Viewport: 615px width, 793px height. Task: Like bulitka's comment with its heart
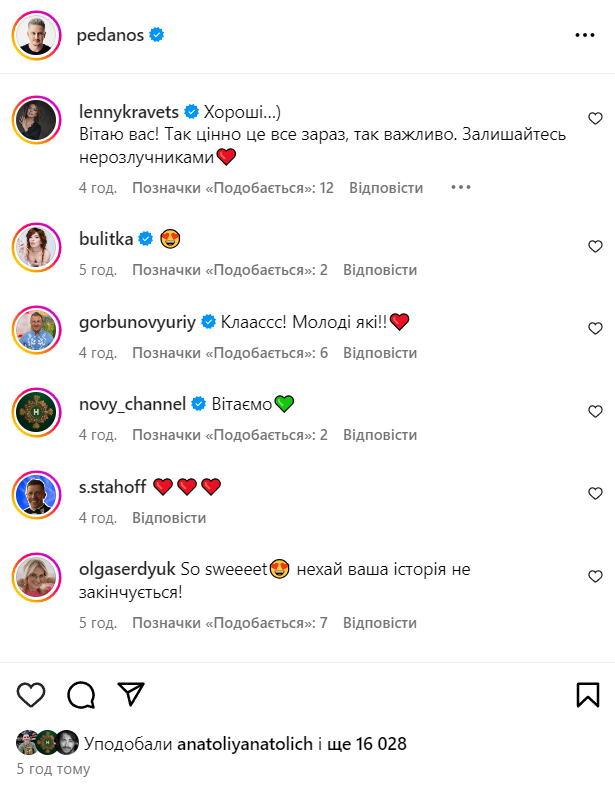595,246
